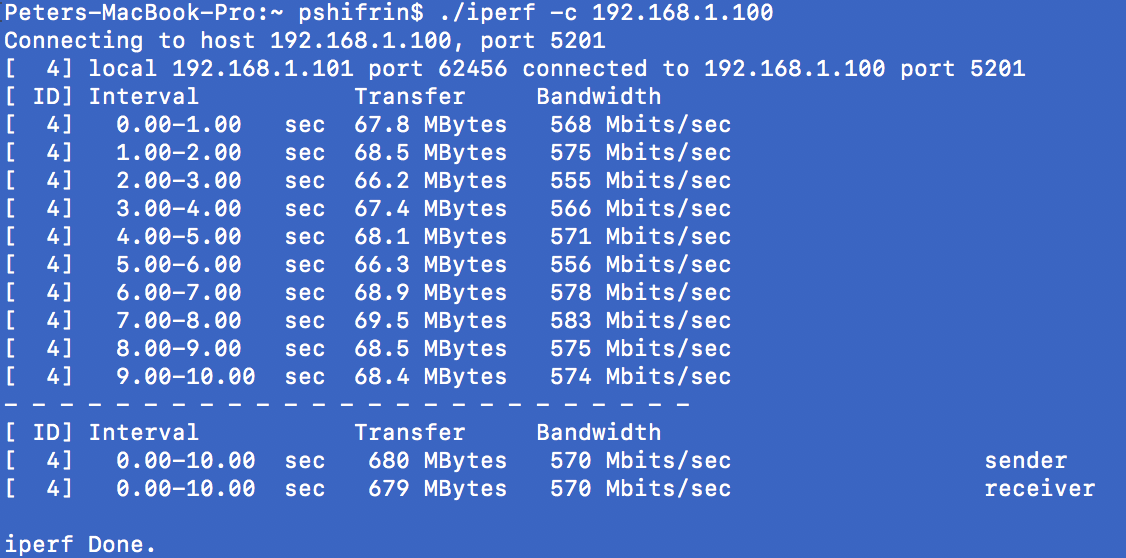1126x558 pixels.
Task: Click the first Transfer column header
Action: pyautogui.click(x=410, y=96)
